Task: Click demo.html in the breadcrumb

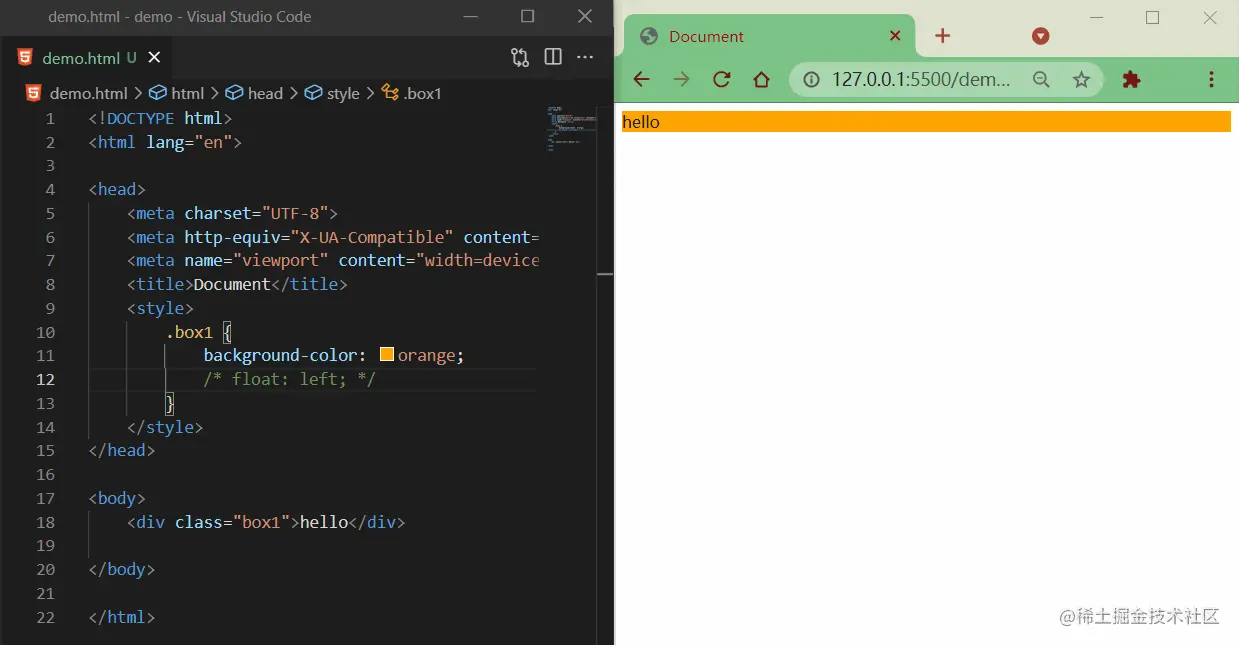Action: (x=89, y=93)
